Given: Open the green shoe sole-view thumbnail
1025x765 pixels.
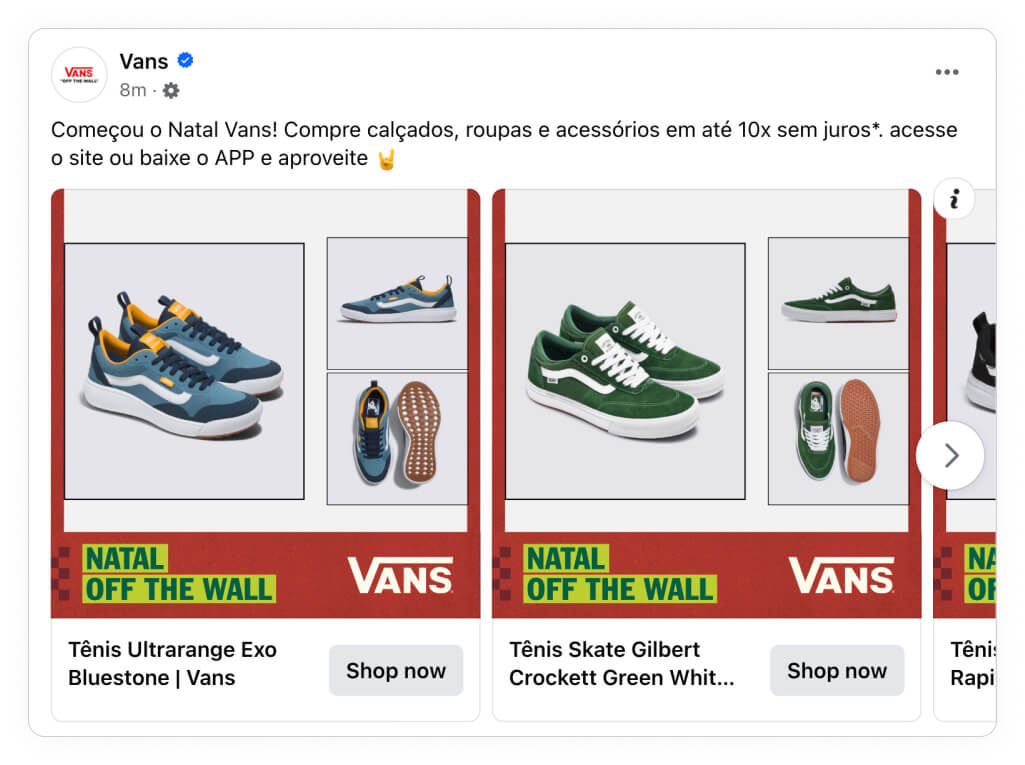Looking at the screenshot, I should tap(839, 439).
